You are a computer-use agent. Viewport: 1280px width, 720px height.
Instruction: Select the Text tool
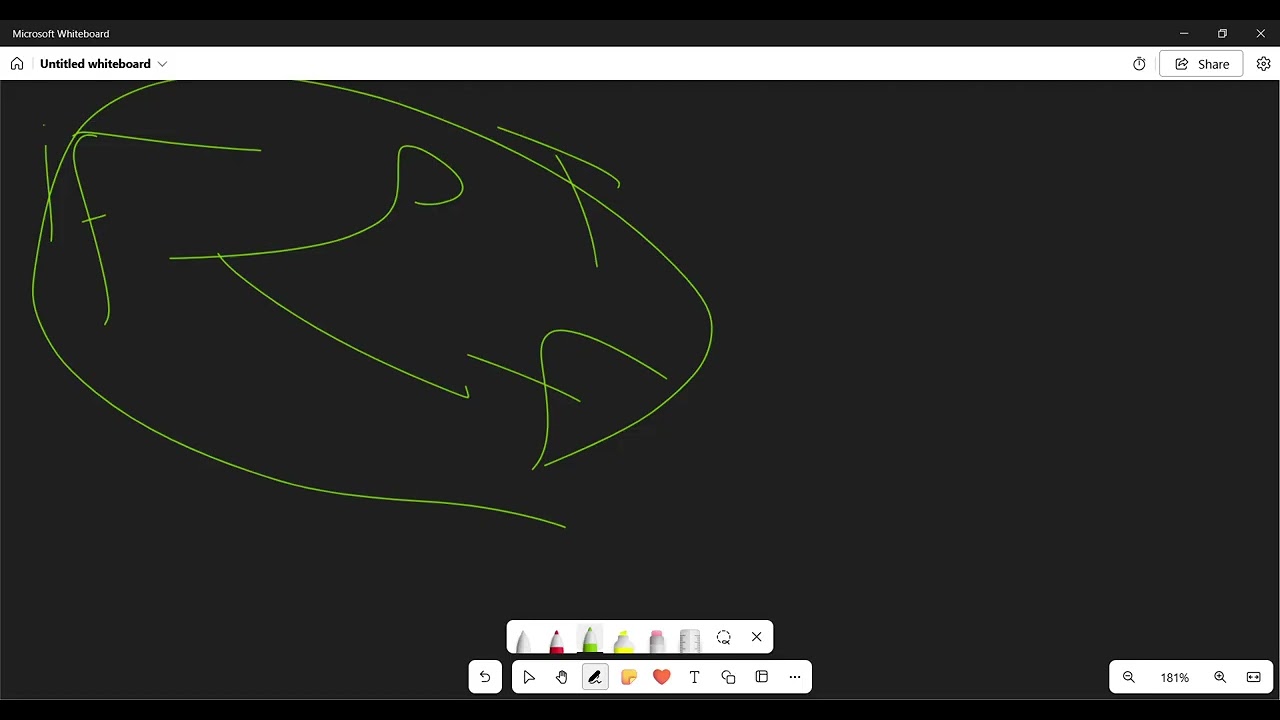pos(695,677)
